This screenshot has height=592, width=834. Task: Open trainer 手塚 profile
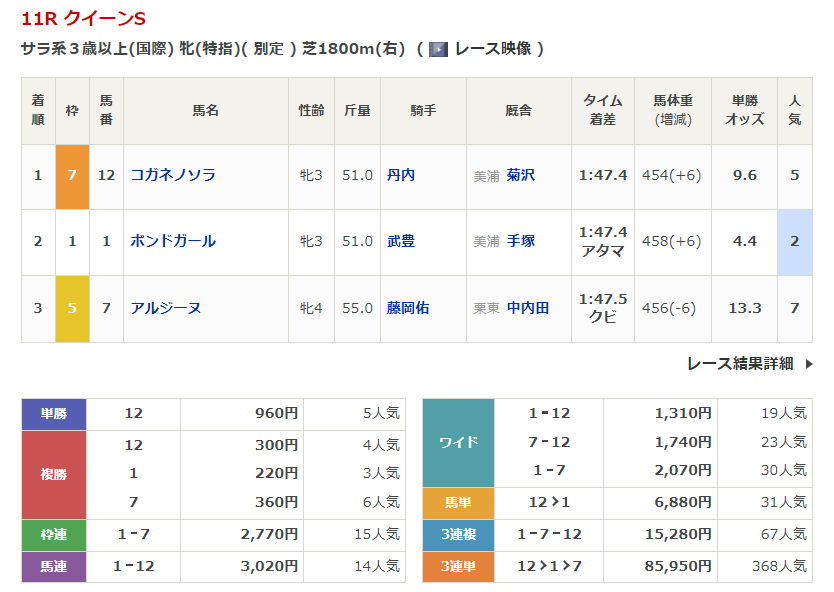521,241
